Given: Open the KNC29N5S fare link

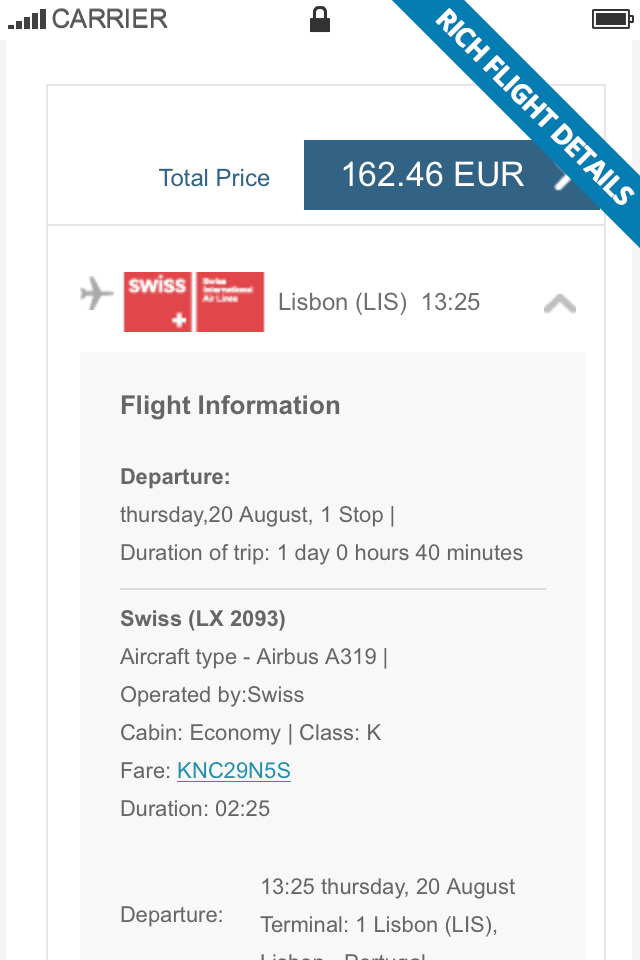Looking at the screenshot, I should [x=234, y=771].
